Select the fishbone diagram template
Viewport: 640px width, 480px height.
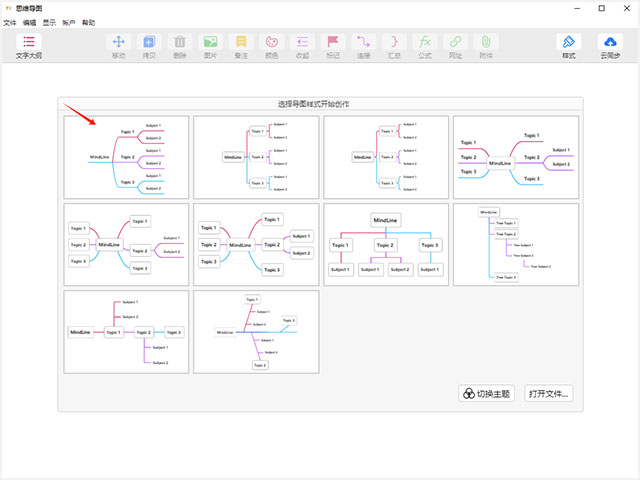coord(256,332)
